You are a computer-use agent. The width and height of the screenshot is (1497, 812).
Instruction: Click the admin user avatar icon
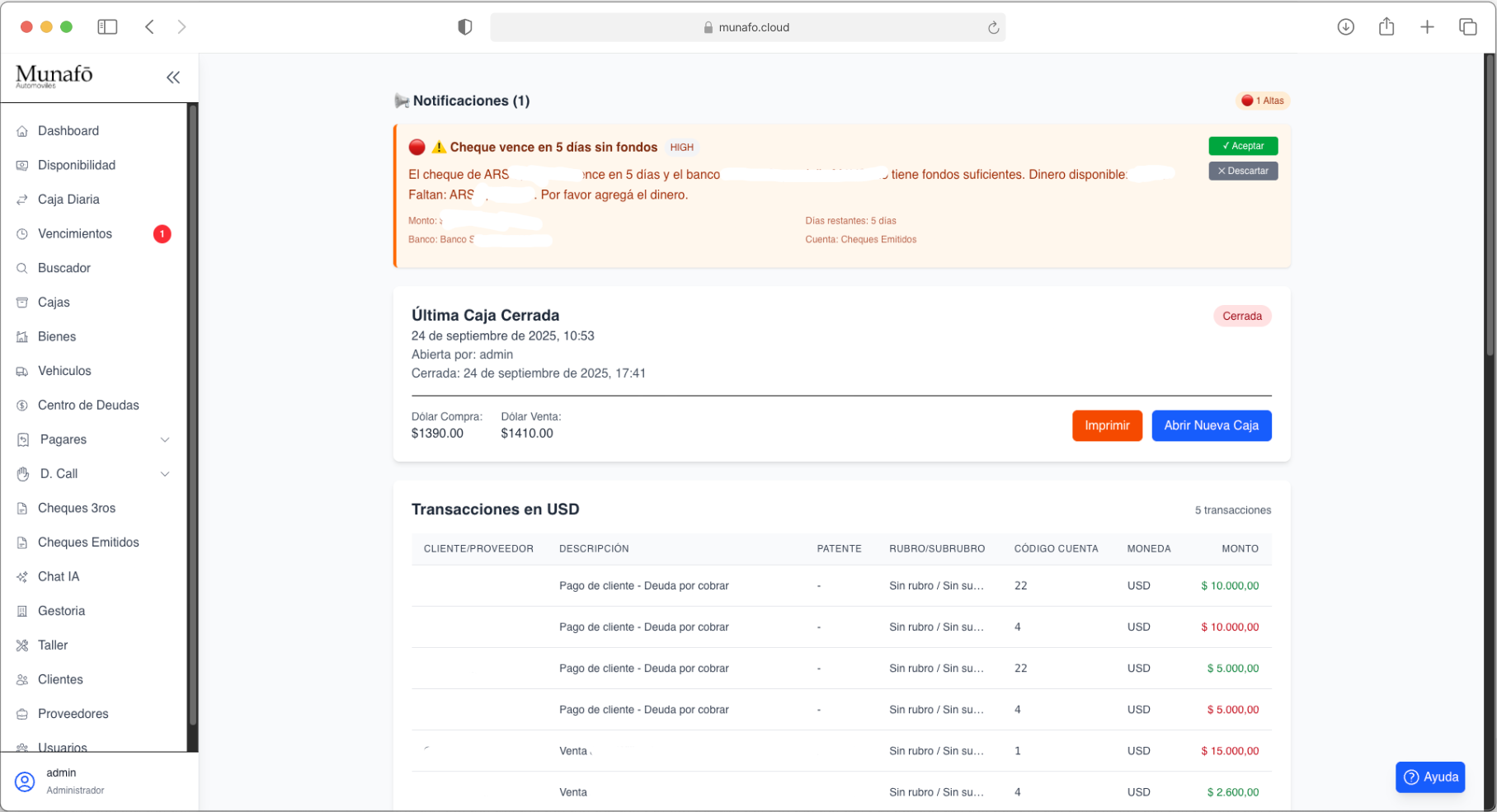coord(25,781)
